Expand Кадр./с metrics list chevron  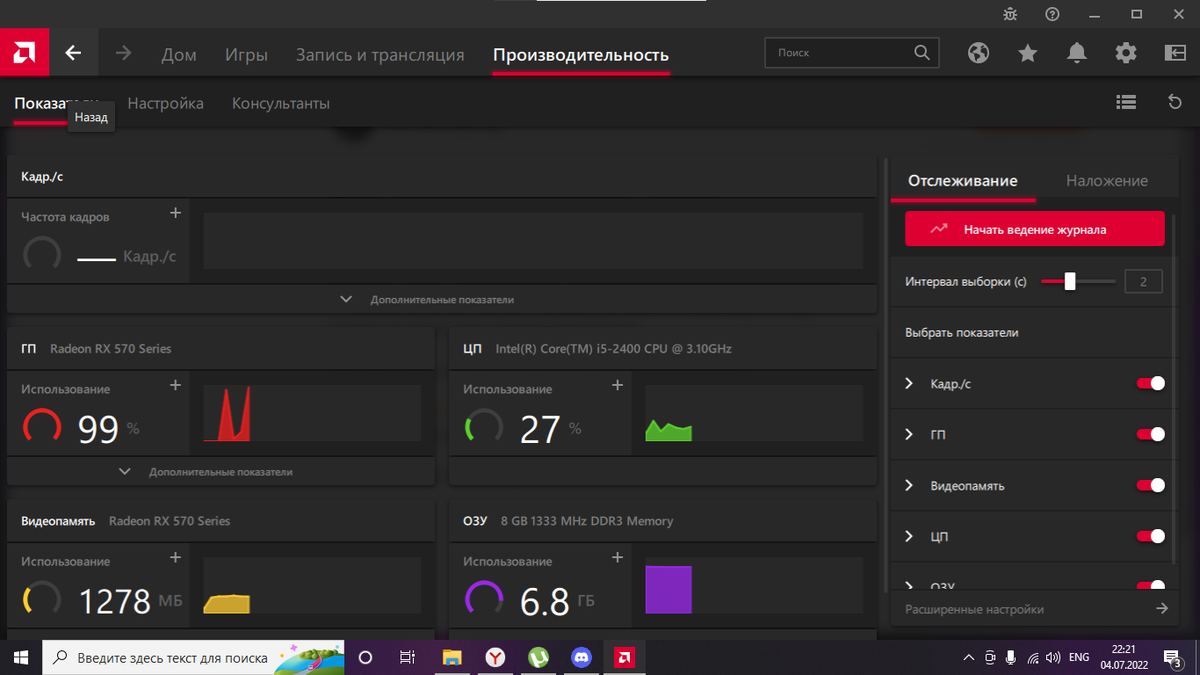(x=909, y=383)
